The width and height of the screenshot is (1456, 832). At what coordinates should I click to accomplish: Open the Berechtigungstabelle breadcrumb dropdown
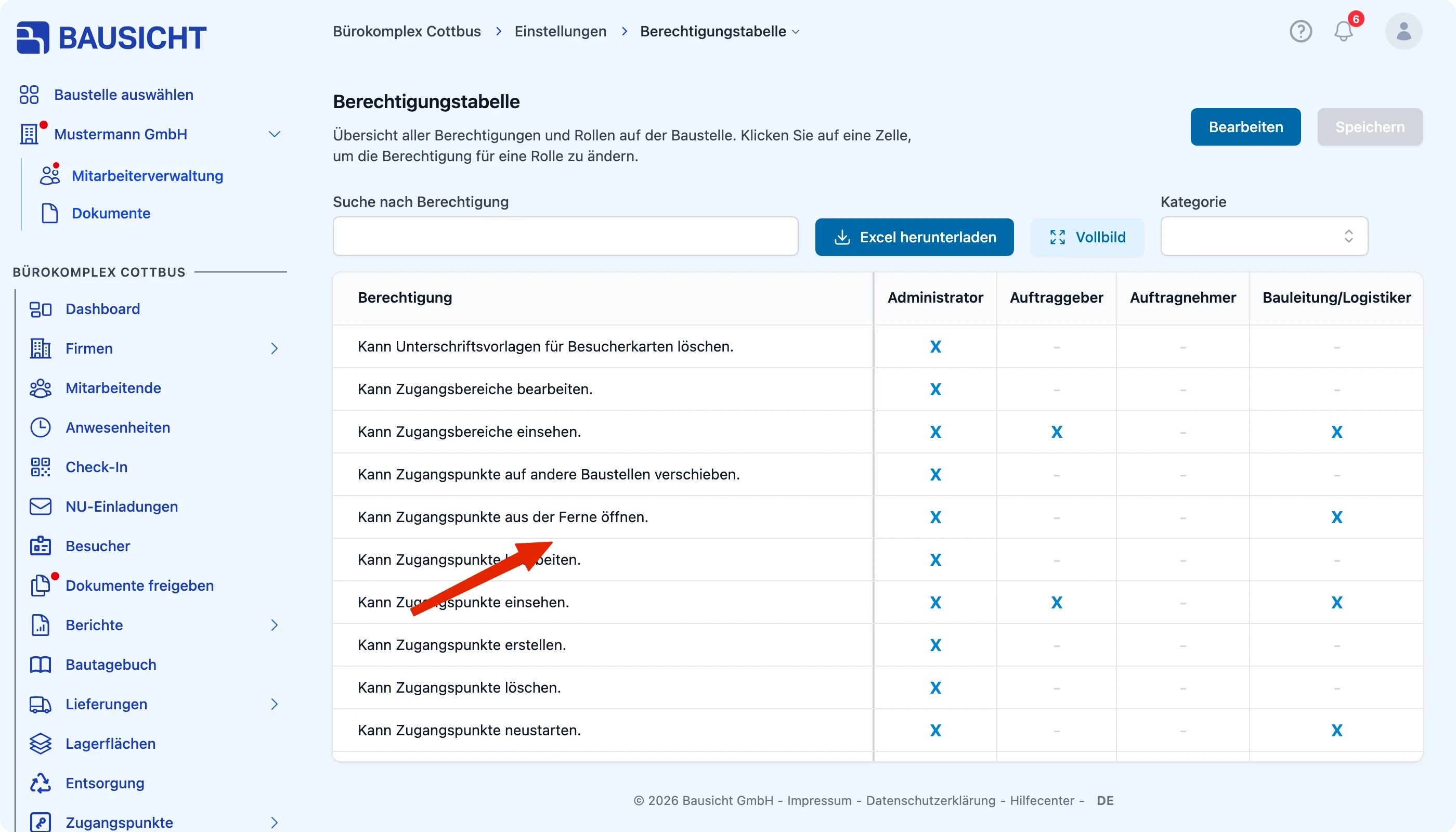720,31
